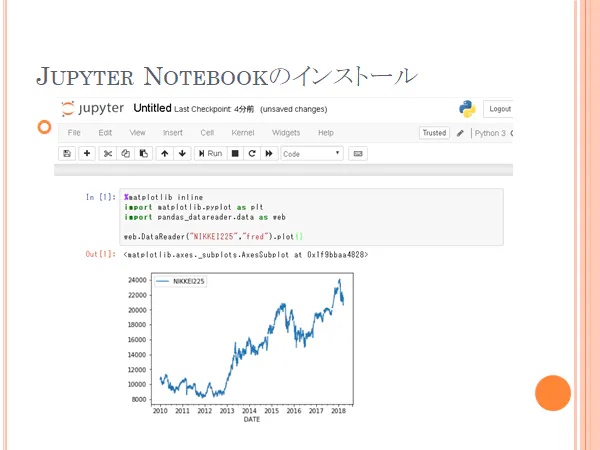
Task: Click the In [1] cell prompt
Action: 101,197
